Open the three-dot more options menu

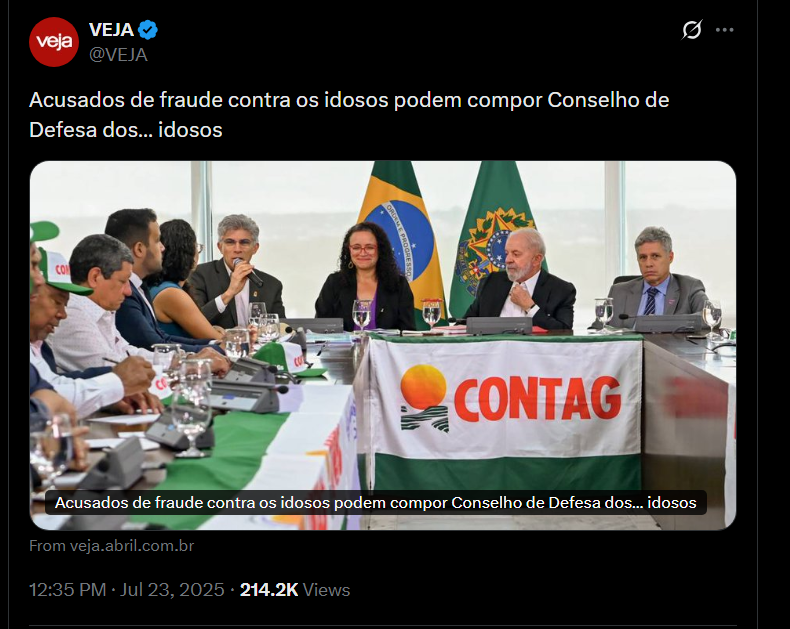(725, 30)
